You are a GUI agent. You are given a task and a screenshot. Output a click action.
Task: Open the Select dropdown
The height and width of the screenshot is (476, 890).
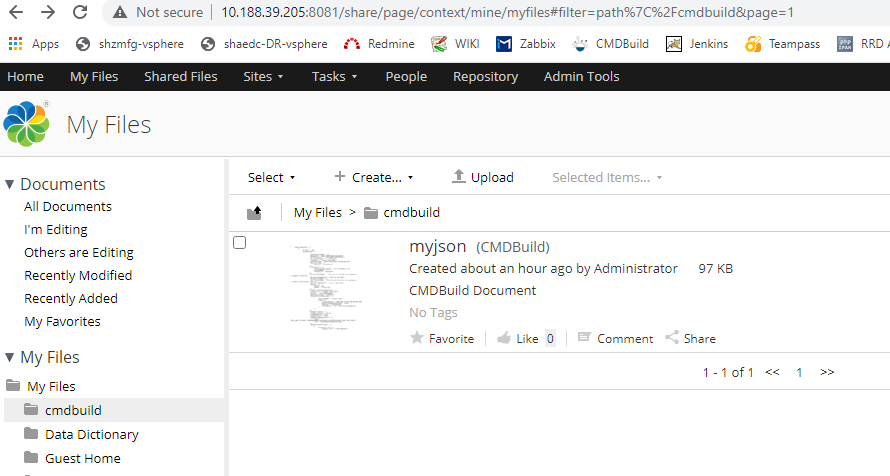tap(271, 178)
